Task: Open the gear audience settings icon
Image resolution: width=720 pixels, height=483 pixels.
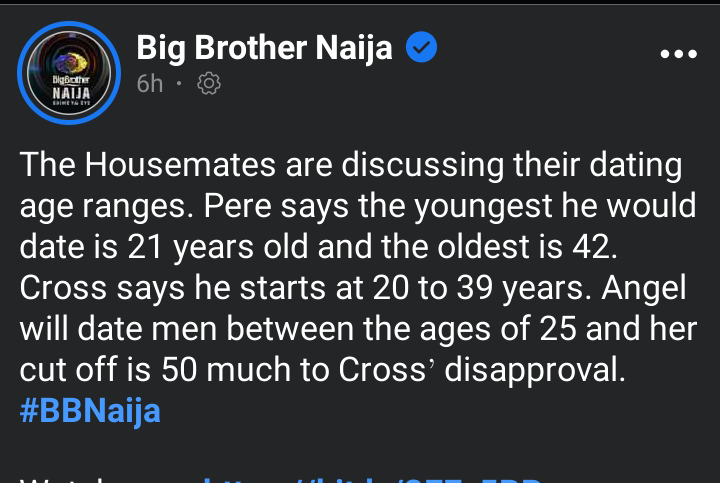Action: pyautogui.click(x=209, y=85)
